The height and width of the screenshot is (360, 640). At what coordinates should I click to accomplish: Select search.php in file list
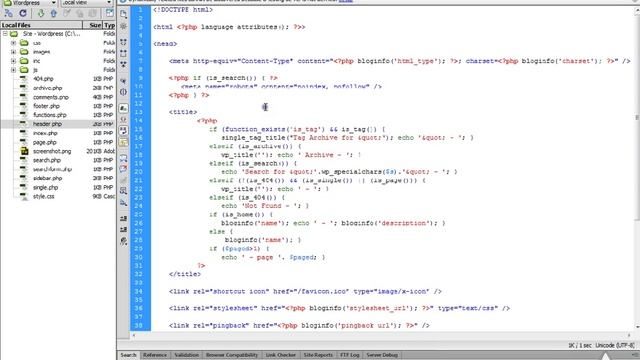(47, 160)
